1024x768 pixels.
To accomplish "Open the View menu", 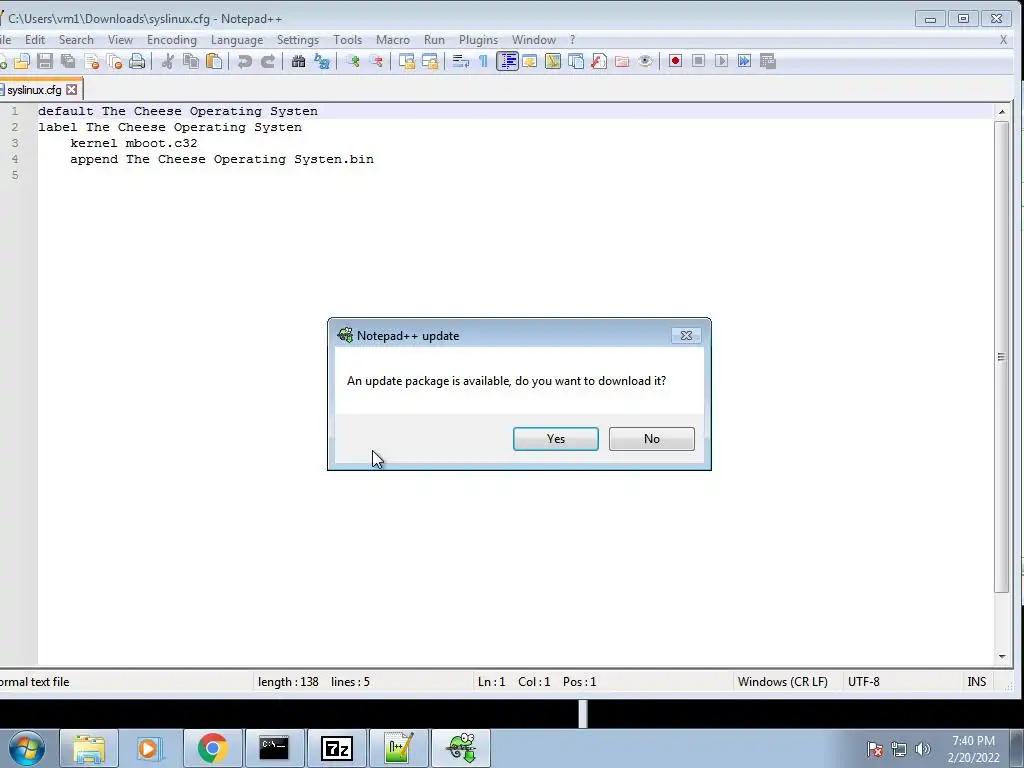I will point(120,40).
